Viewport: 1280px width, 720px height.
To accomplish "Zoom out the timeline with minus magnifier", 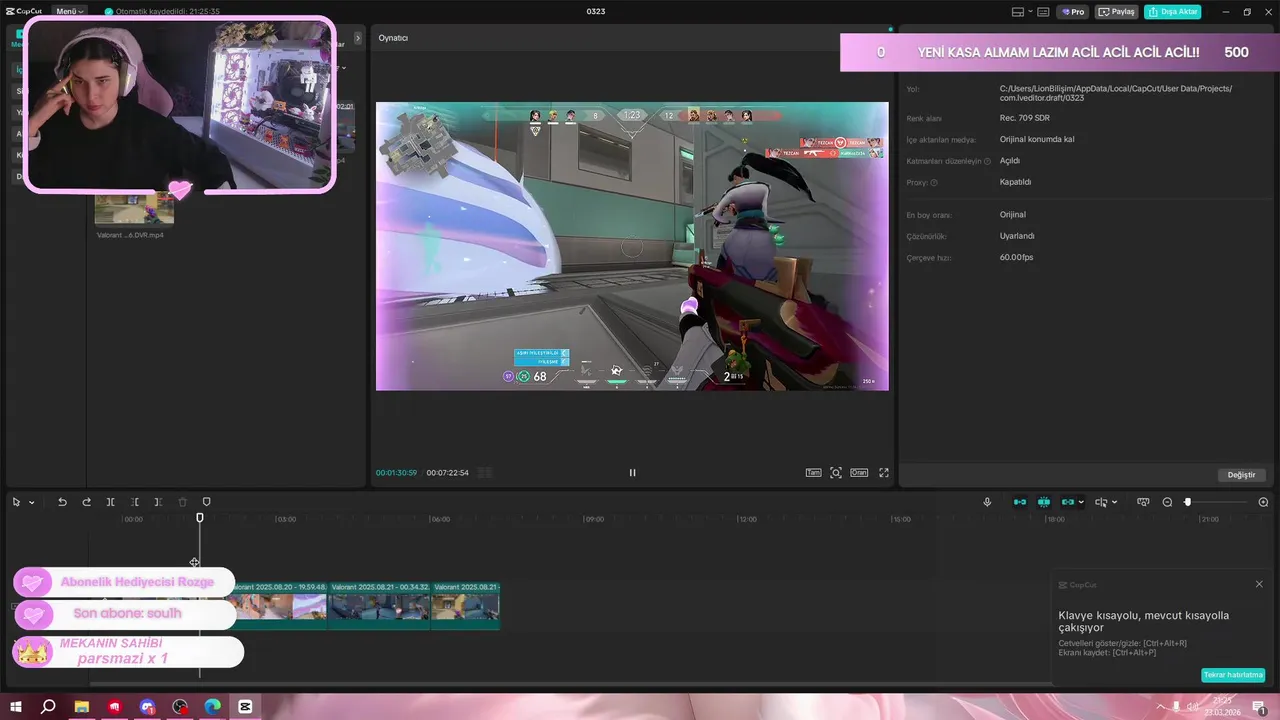I will pyautogui.click(x=1167, y=502).
